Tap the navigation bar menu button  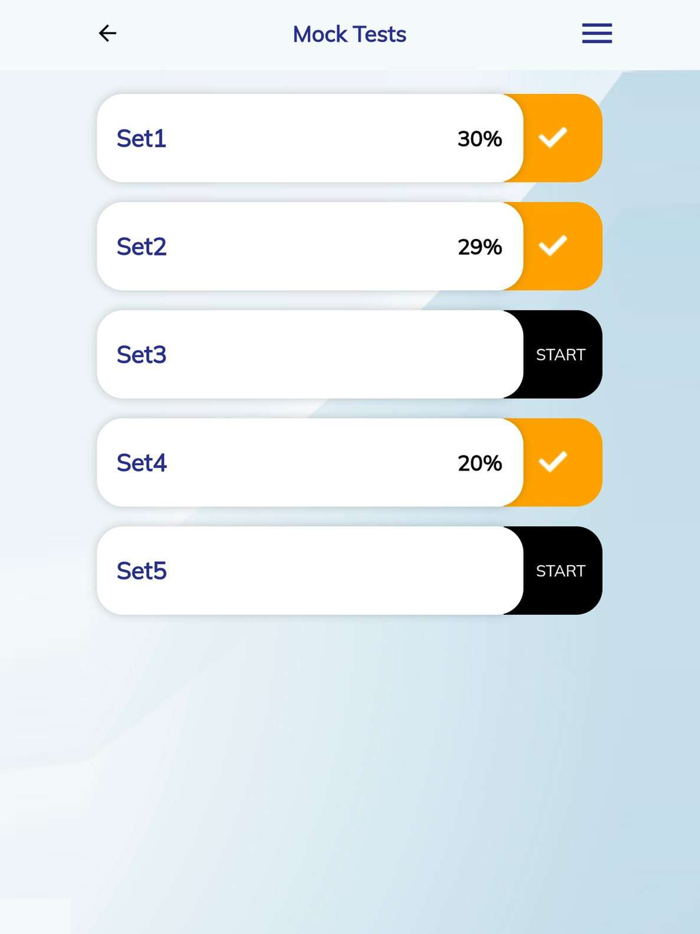point(596,33)
